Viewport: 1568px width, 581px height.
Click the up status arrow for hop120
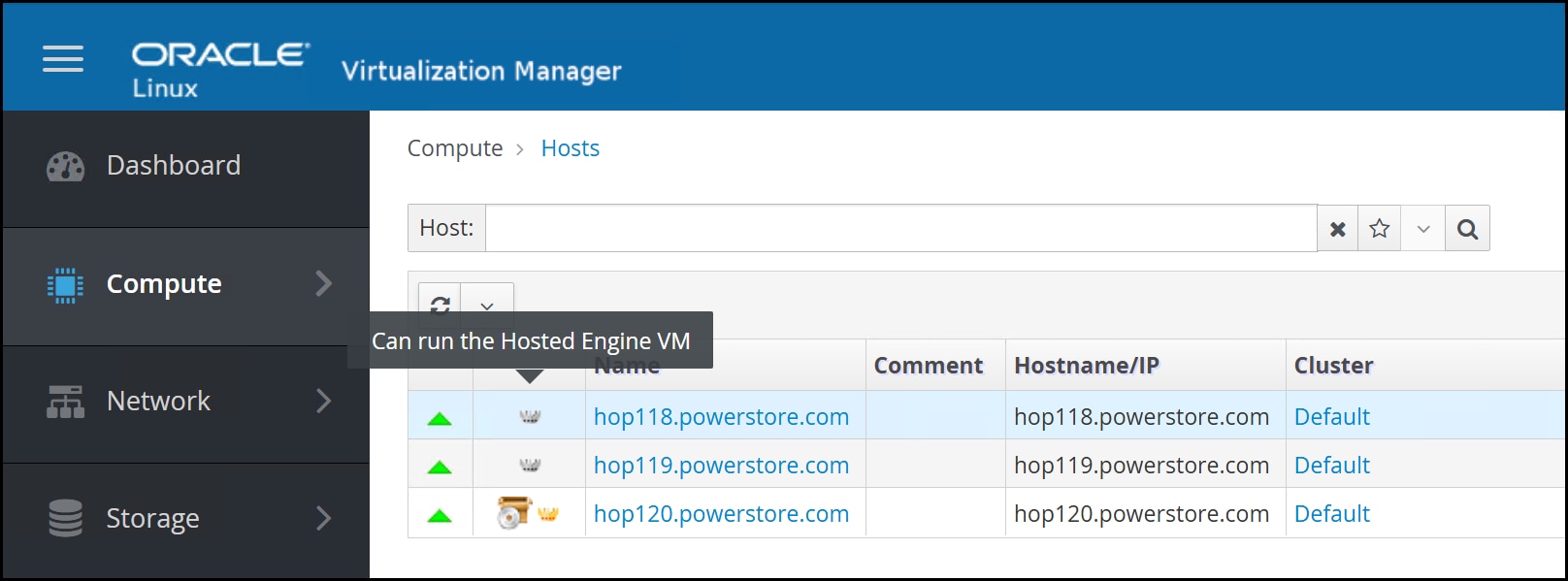coord(440,516)
